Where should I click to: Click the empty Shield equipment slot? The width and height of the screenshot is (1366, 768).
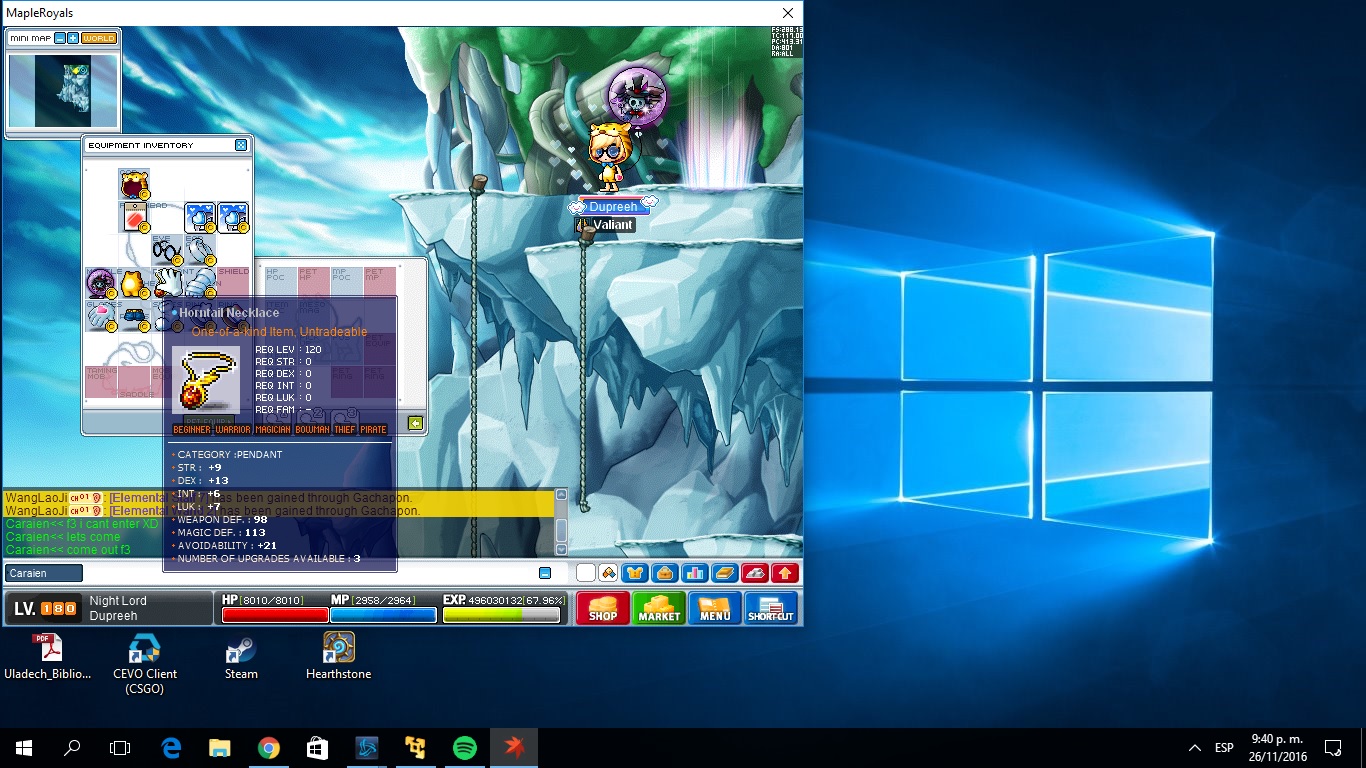(233, 283)
